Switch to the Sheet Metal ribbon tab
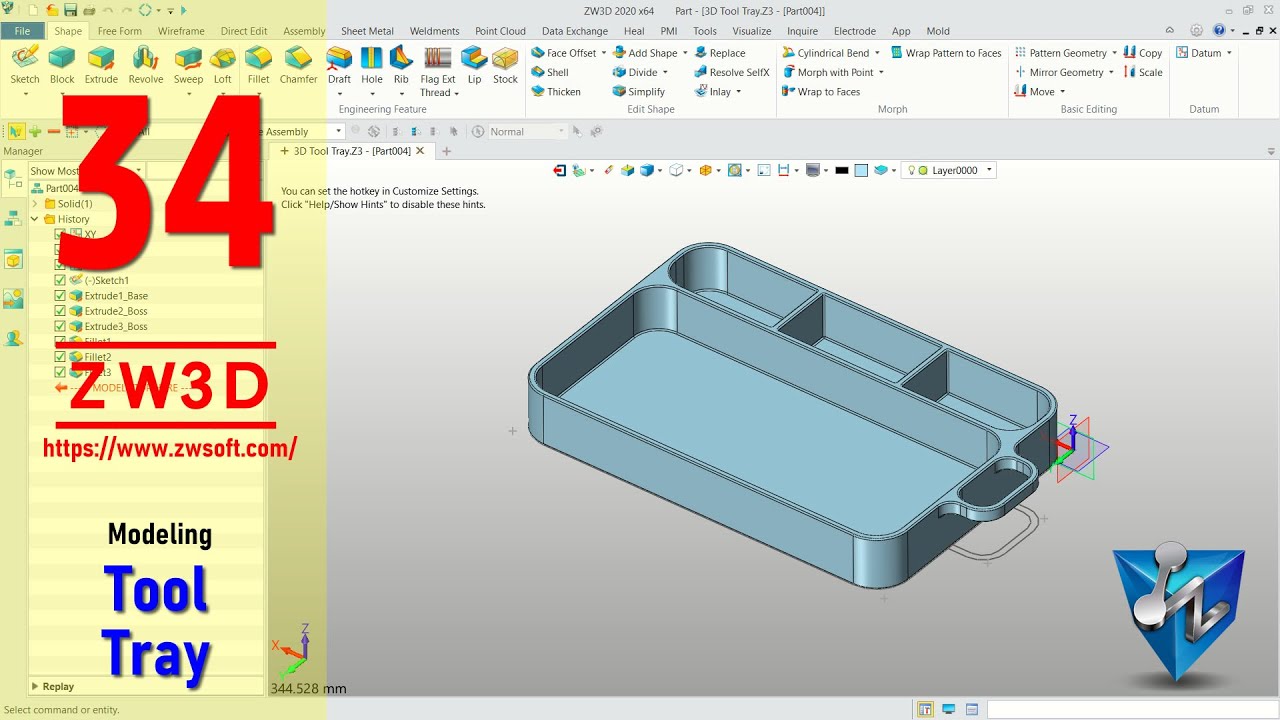The image size is (1280, 720). pos(367,31)
